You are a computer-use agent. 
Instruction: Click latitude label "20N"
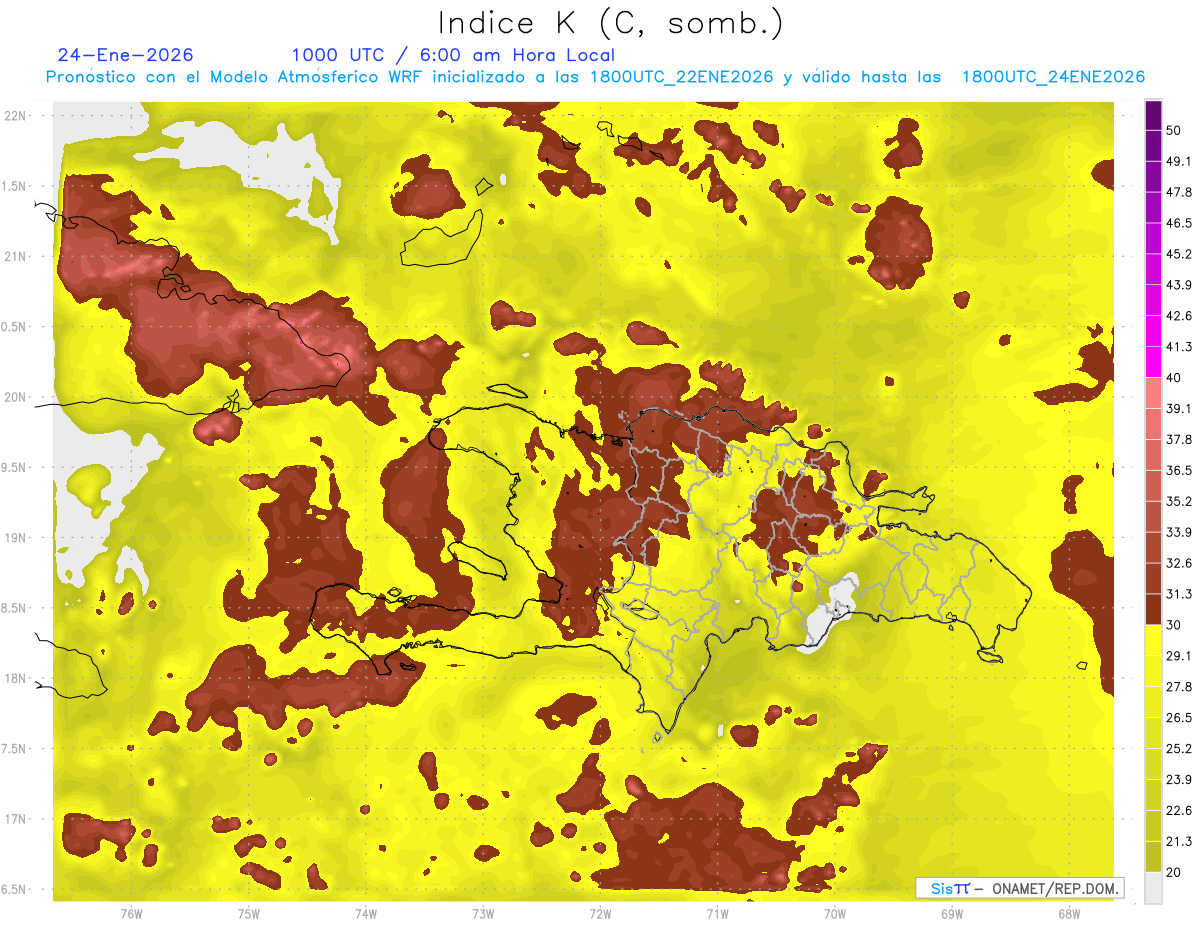(15, 397)
